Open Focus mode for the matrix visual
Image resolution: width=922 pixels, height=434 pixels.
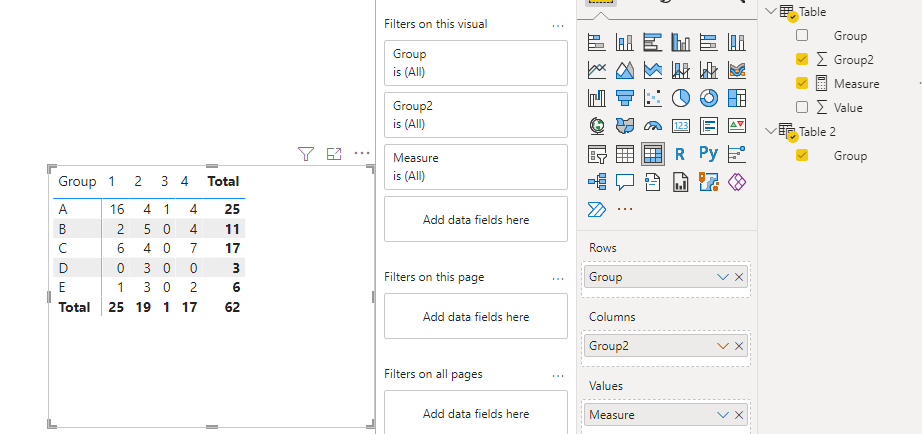334,154
